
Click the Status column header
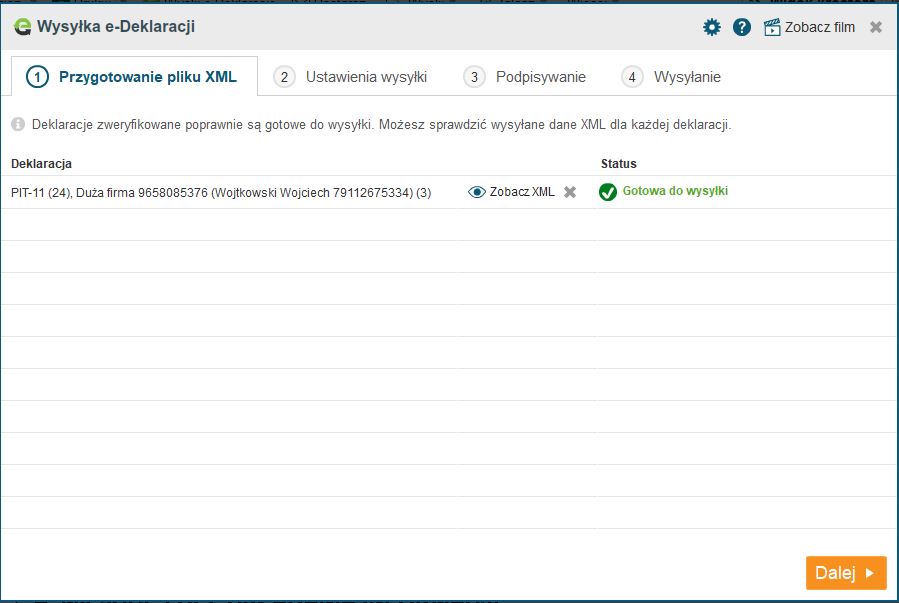click(x=619, y=164)
